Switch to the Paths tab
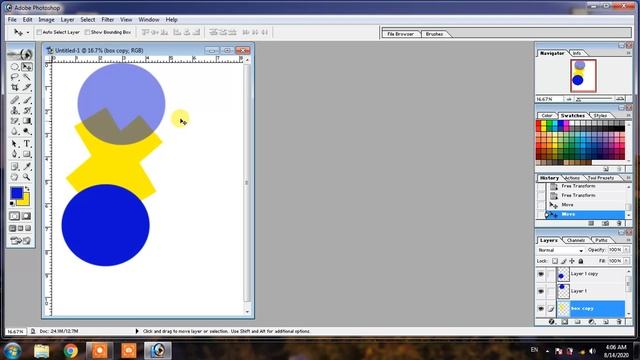 coord(601,240)
